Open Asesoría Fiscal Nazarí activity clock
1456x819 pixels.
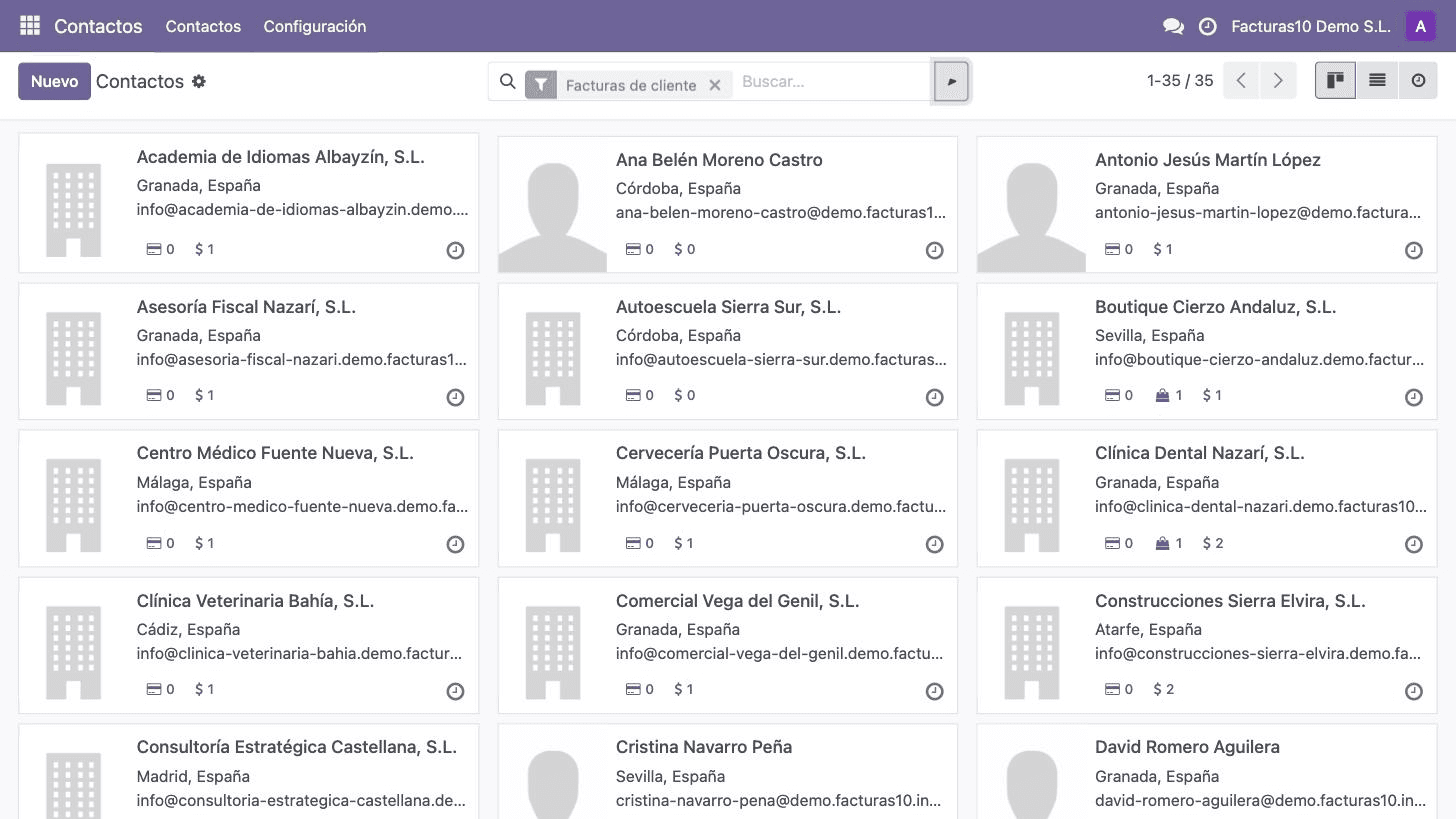pos(455,398)
